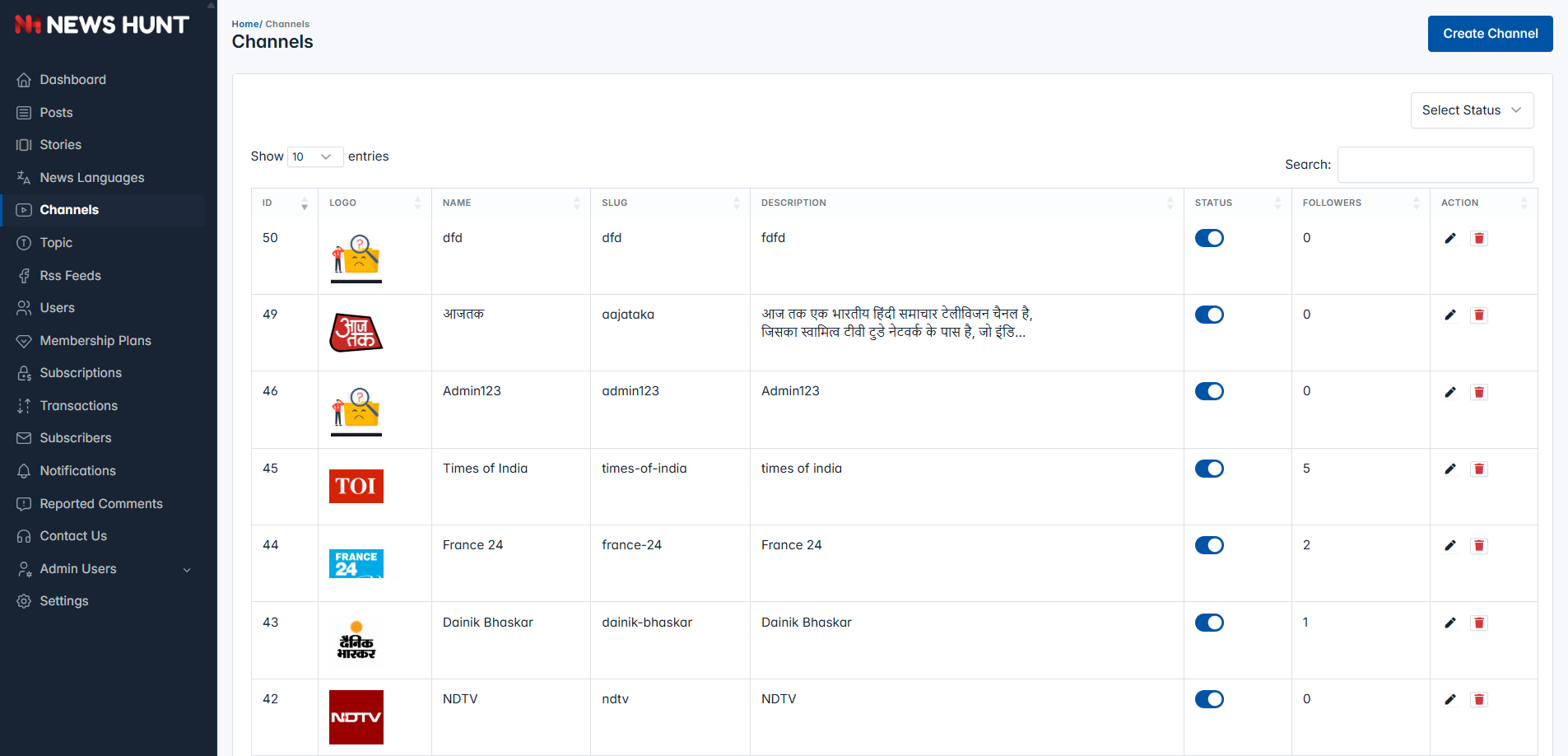Click the NDTV logo thumbnail
This screenshot has width=1568, height=756.
(x=356, y=717)
